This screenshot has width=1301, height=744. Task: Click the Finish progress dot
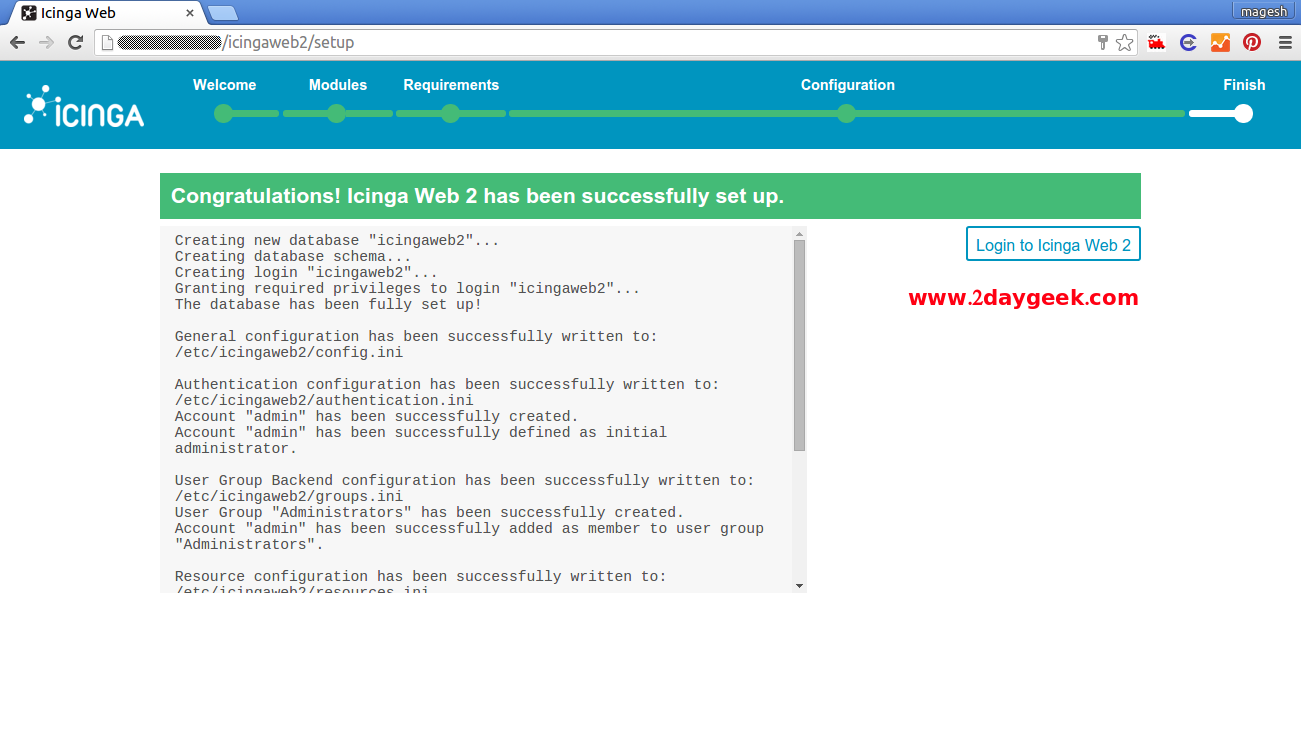pos(1243,114)
